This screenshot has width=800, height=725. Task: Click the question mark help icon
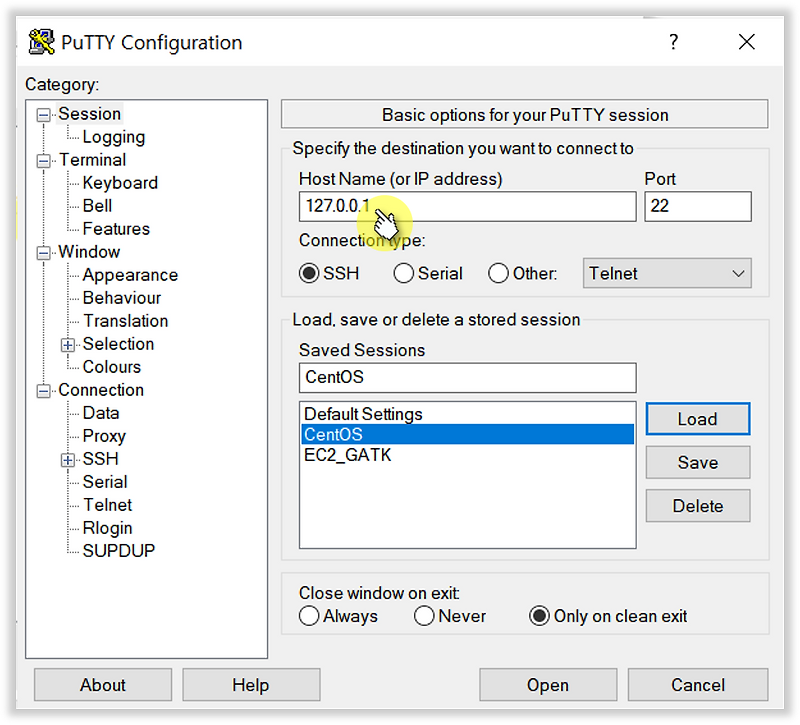[674, 42]
